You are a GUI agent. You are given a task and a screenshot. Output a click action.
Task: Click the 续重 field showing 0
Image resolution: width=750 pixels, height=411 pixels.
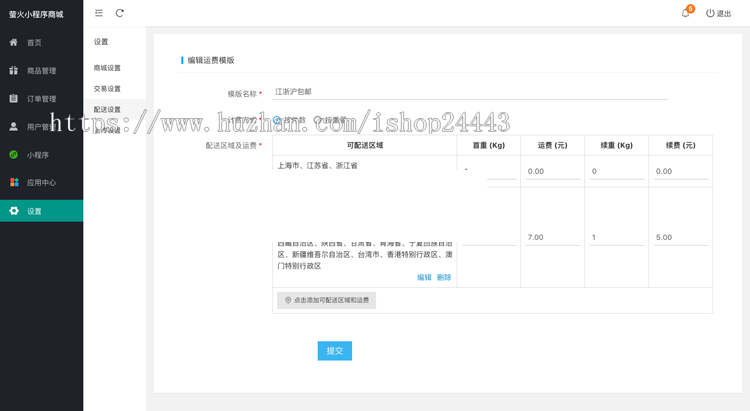click(617, 171)
